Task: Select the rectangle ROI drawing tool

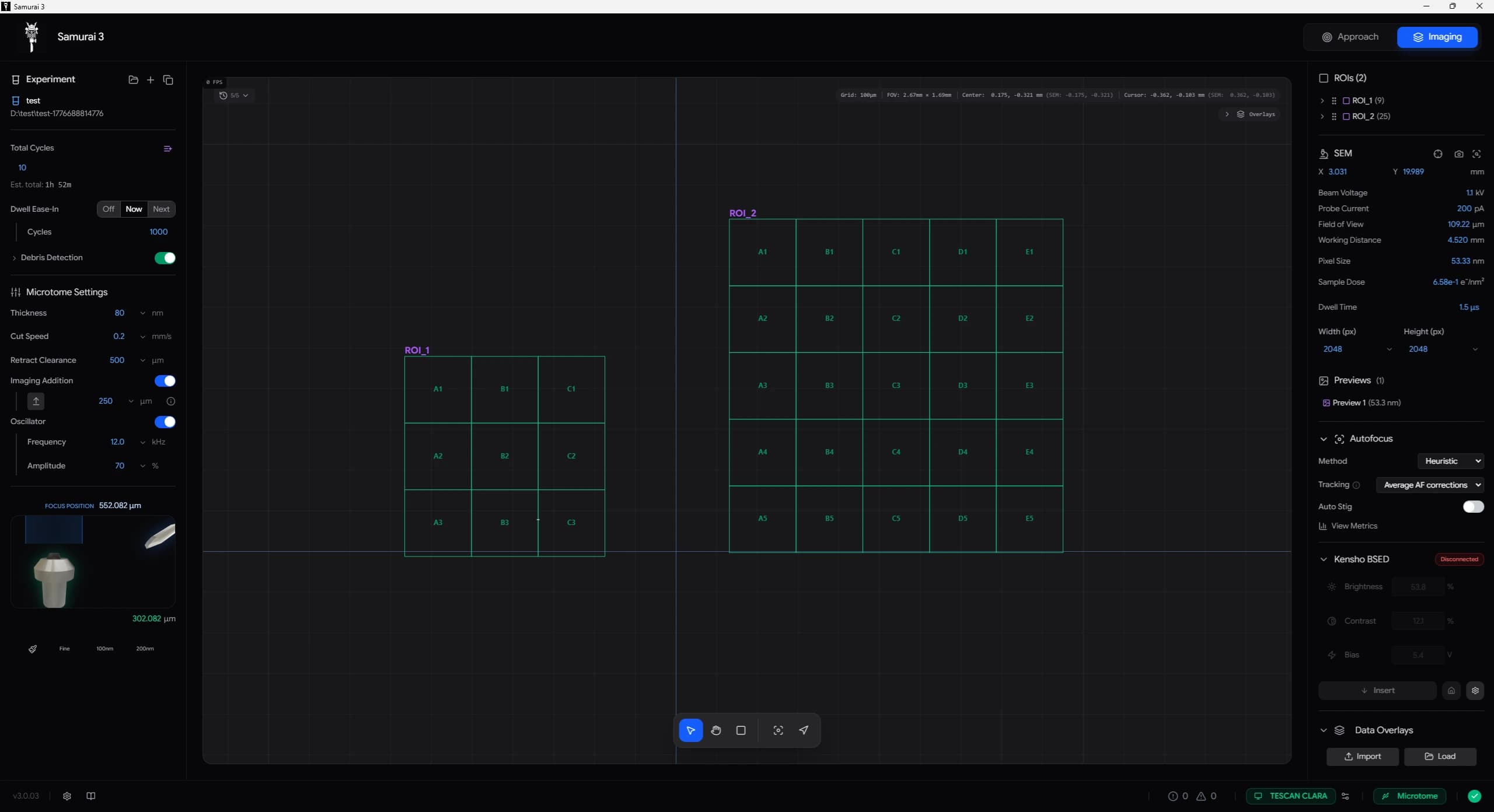Action: 741,730
